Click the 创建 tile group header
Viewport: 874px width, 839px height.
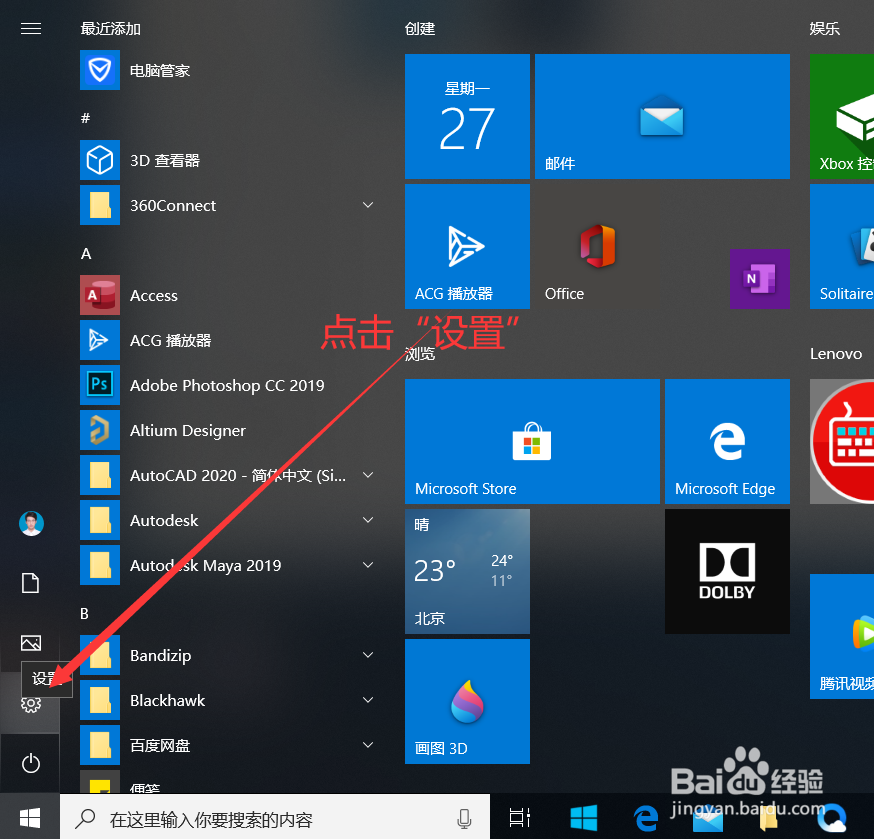point(420,28)
